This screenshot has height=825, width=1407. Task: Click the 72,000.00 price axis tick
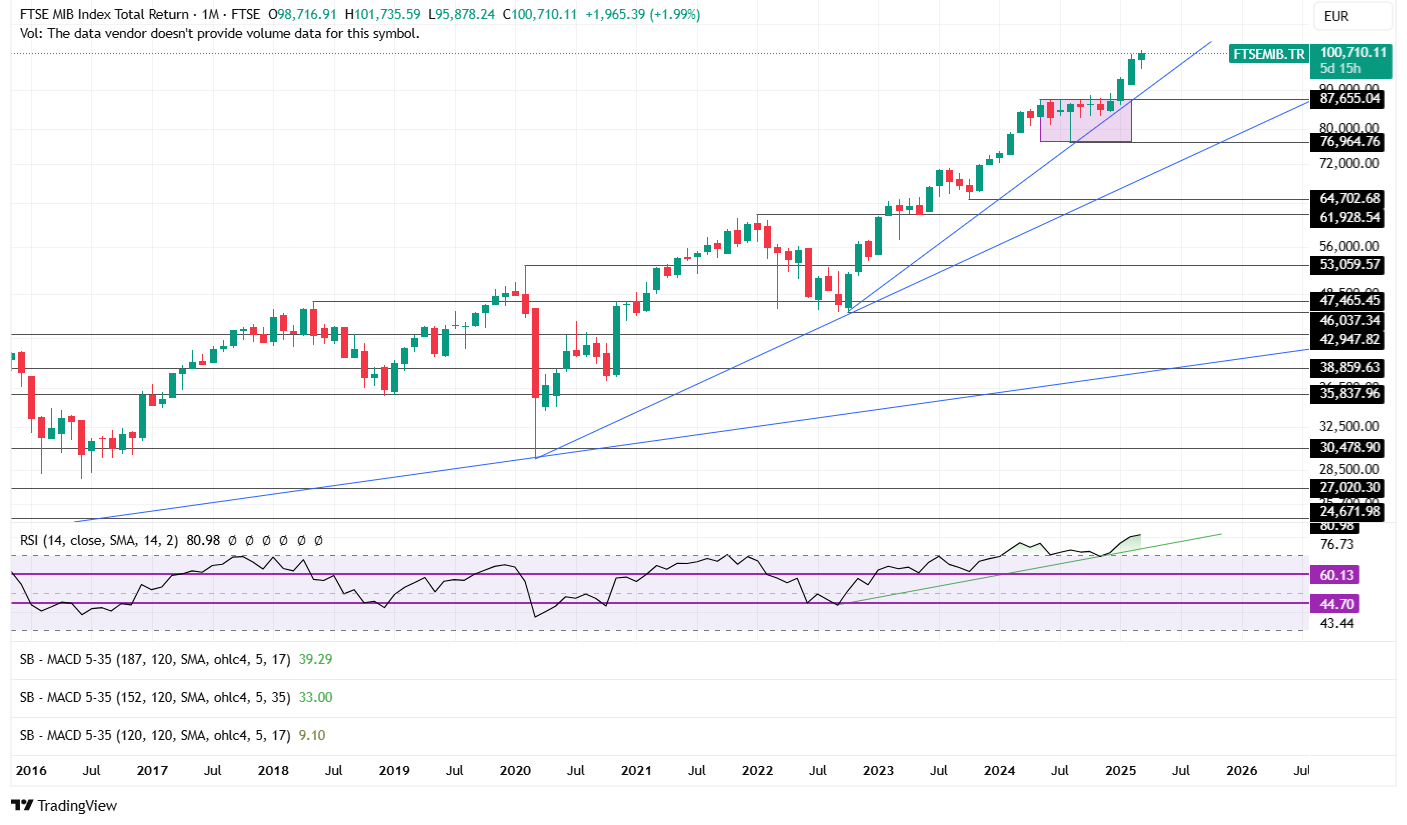coord(1350,163)
